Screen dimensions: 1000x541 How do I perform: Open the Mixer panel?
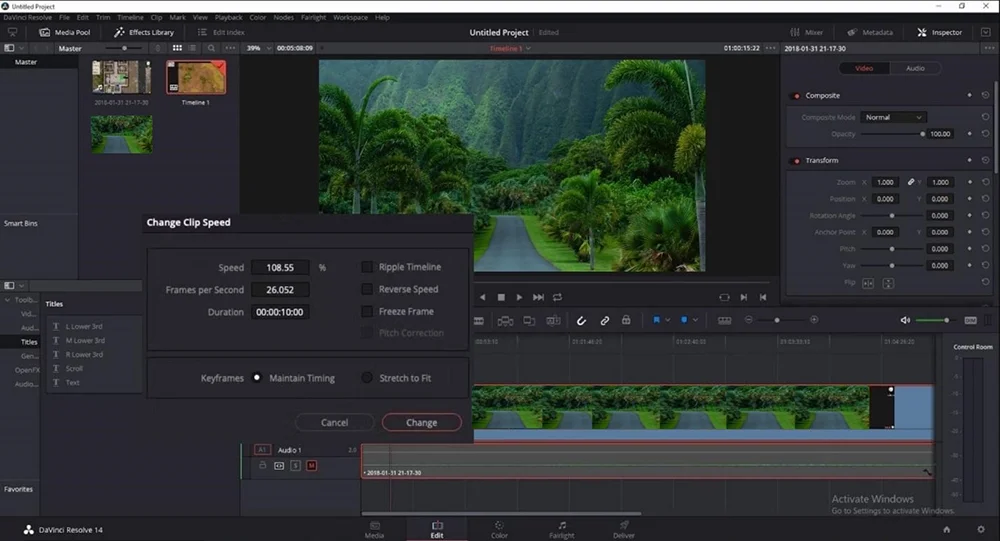pyautogui.click(x=806, y=32)
